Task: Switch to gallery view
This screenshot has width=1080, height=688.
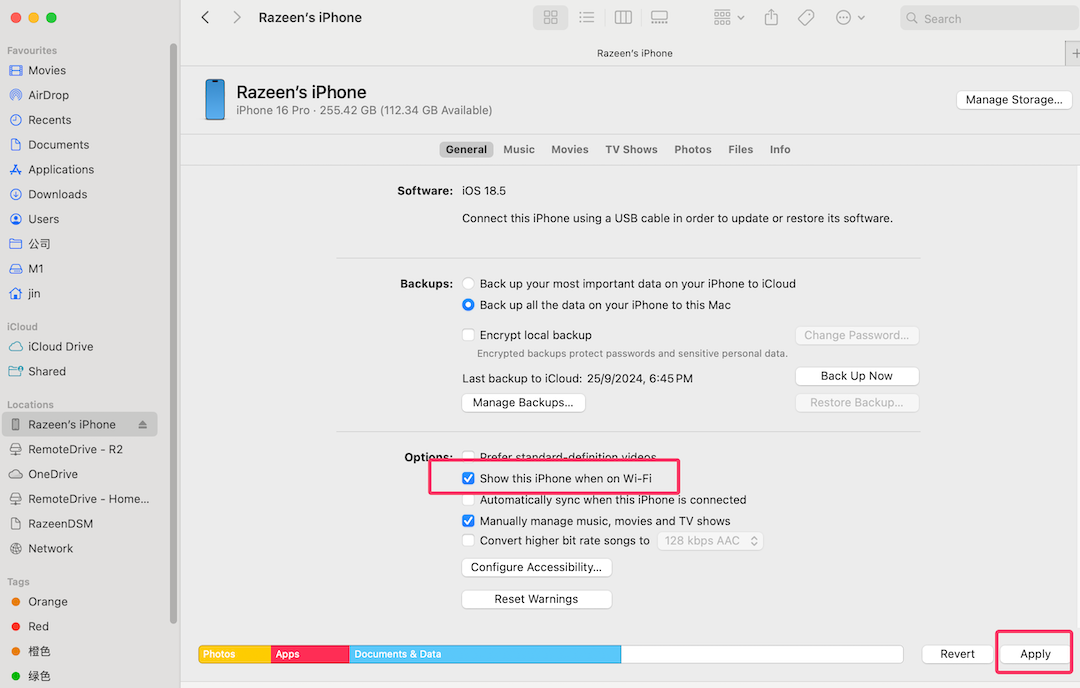Action: 659,18
